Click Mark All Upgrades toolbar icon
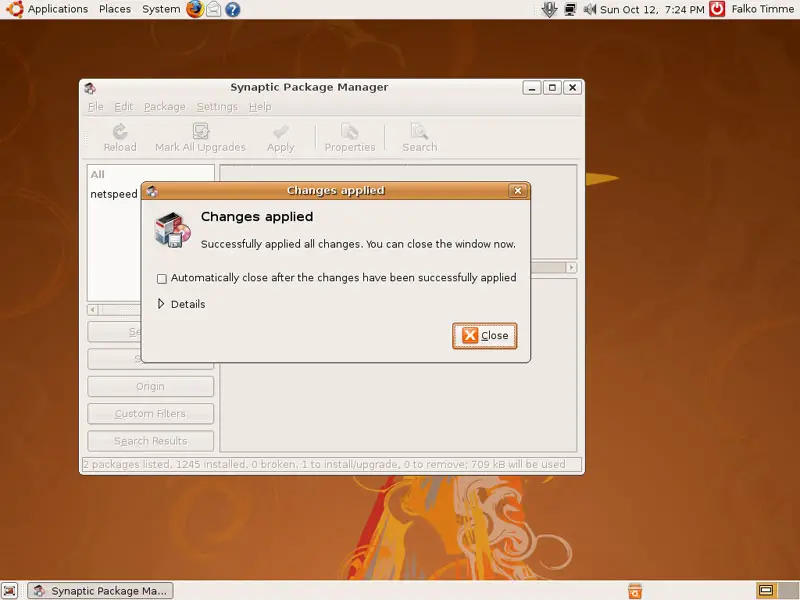 click(201, 132)
